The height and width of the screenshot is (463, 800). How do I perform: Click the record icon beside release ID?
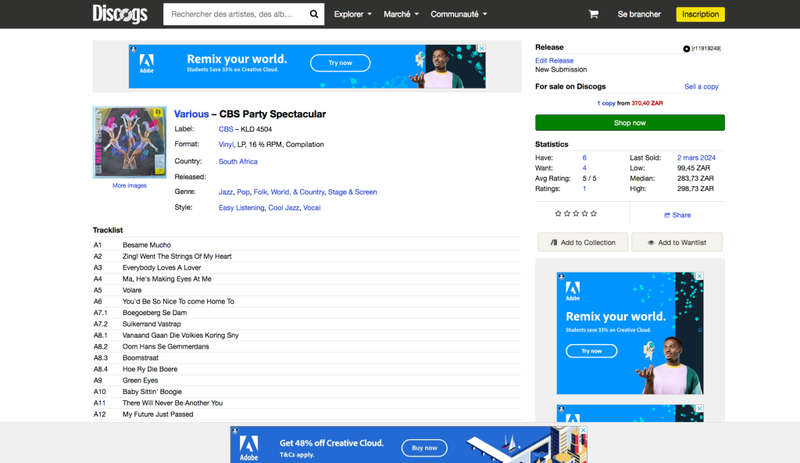[x=686, y=48]
